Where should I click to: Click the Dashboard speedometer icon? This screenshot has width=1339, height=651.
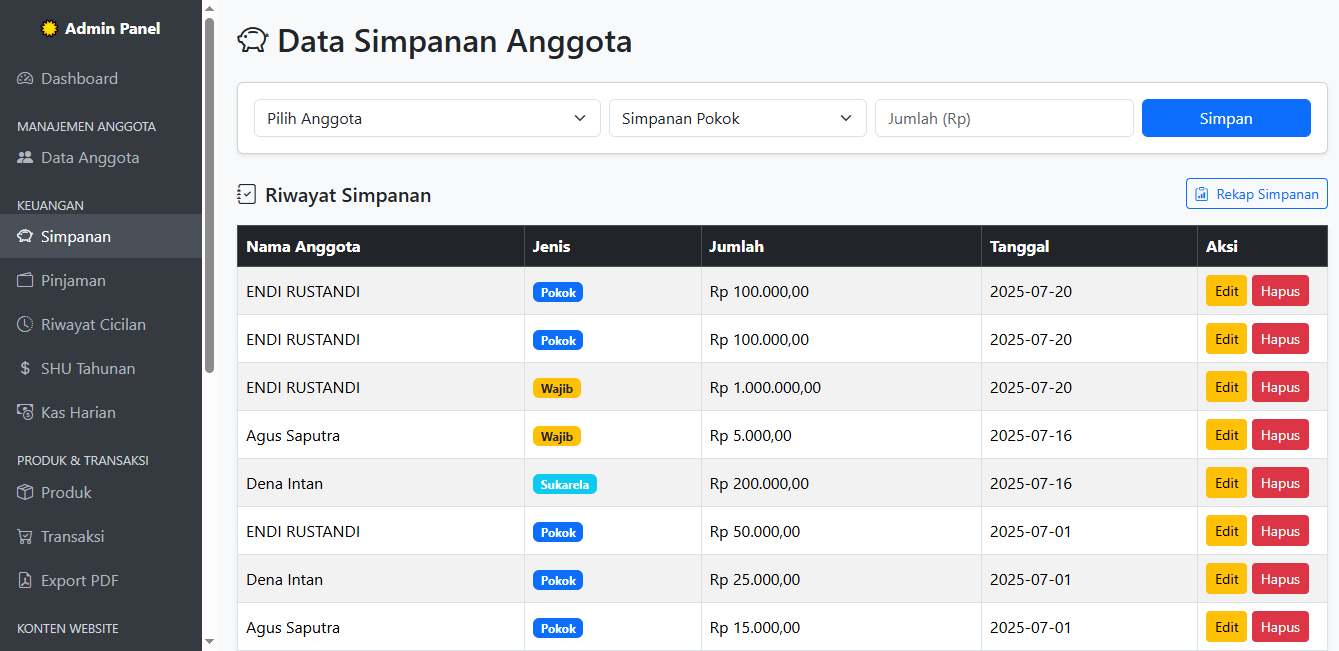[25, 79]
